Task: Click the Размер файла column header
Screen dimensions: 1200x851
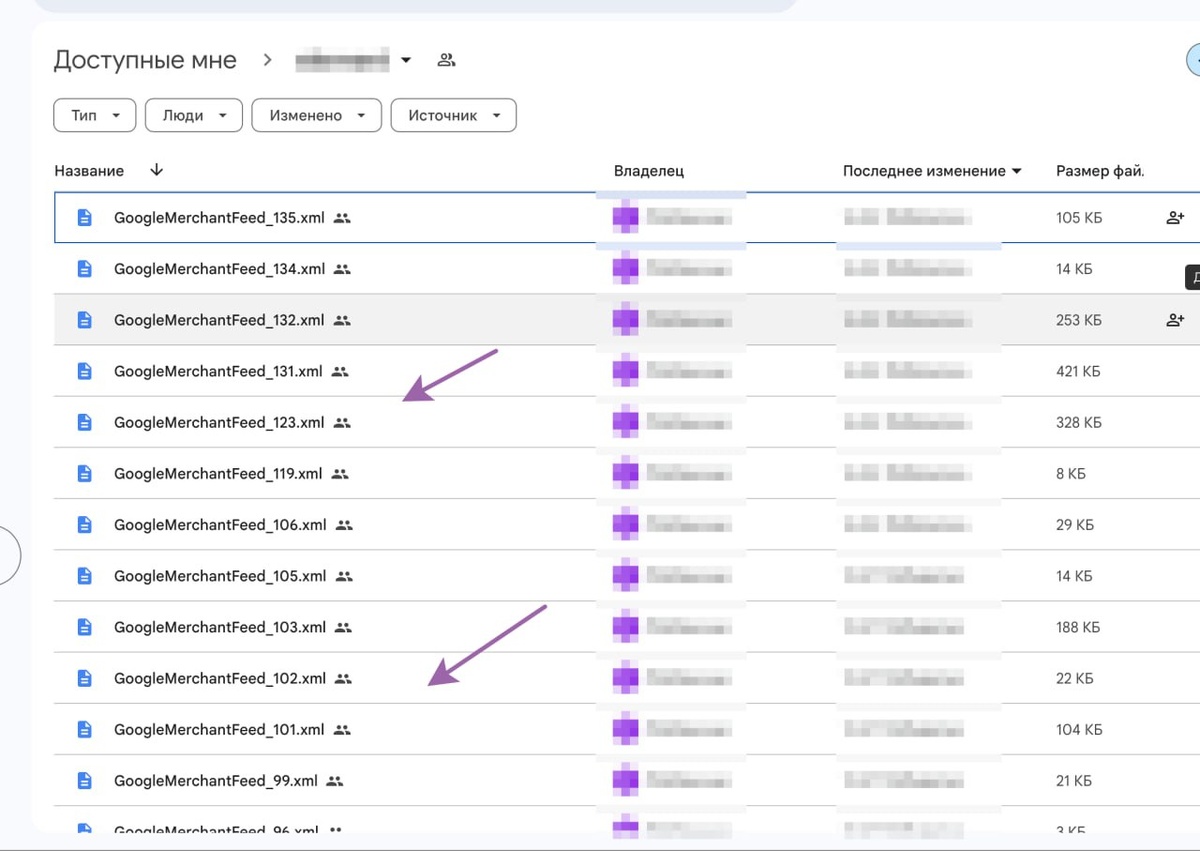Action: [1100, 171]
